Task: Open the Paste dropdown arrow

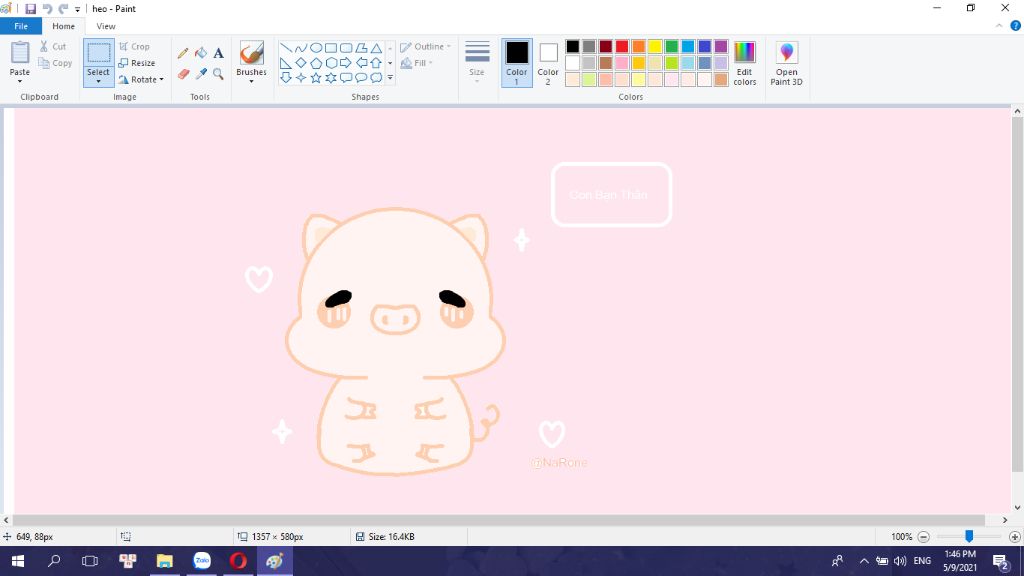Action: (x=20, y=82)
